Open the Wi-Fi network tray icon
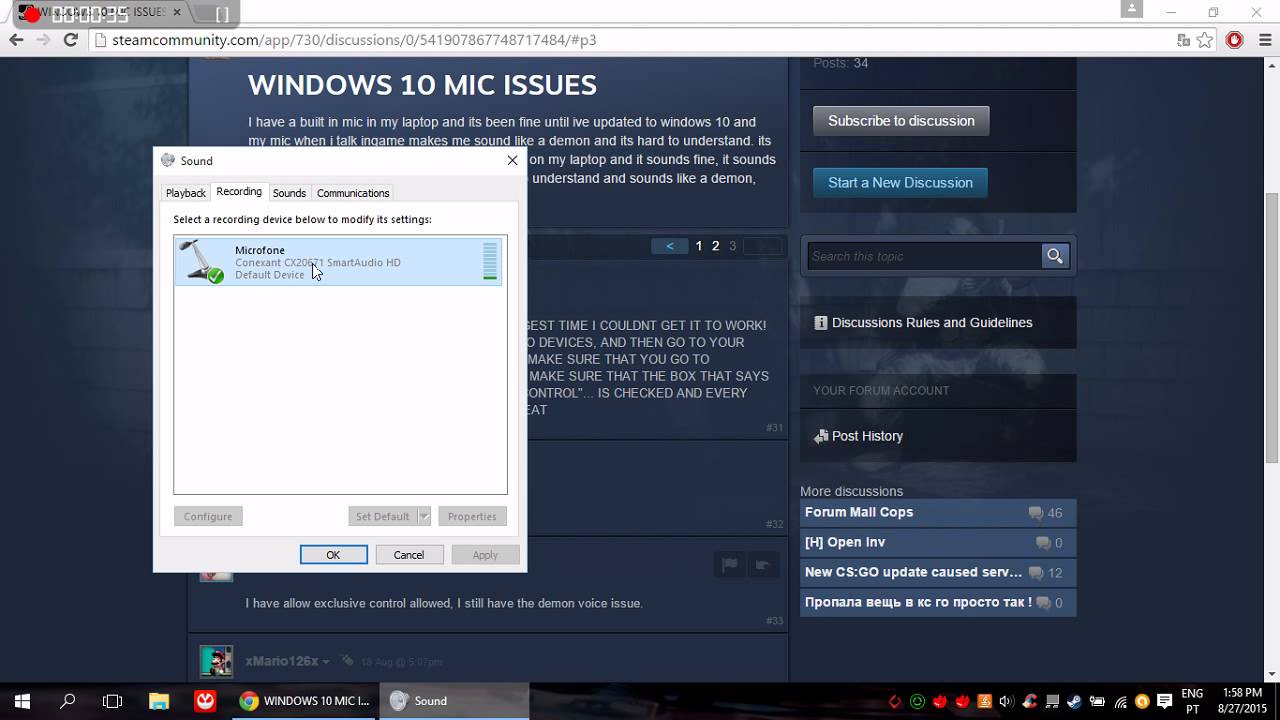Viewport: 1280px width, 720px height. [1120, 701]
